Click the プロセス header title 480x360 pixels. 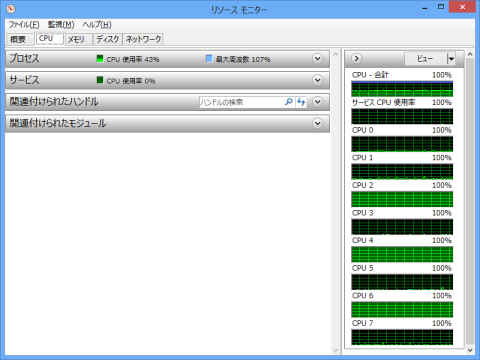click(24, 58)
